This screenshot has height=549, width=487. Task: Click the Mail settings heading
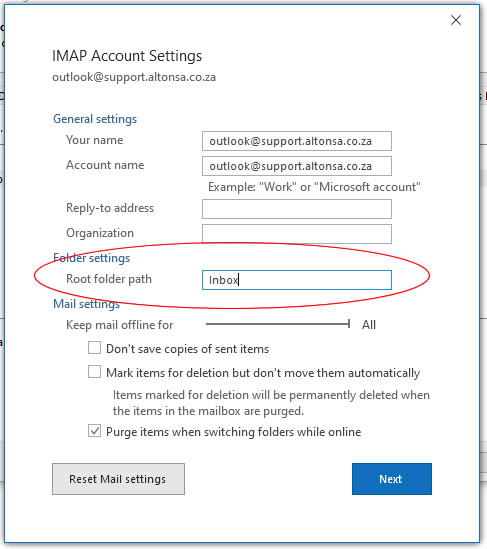86,304
